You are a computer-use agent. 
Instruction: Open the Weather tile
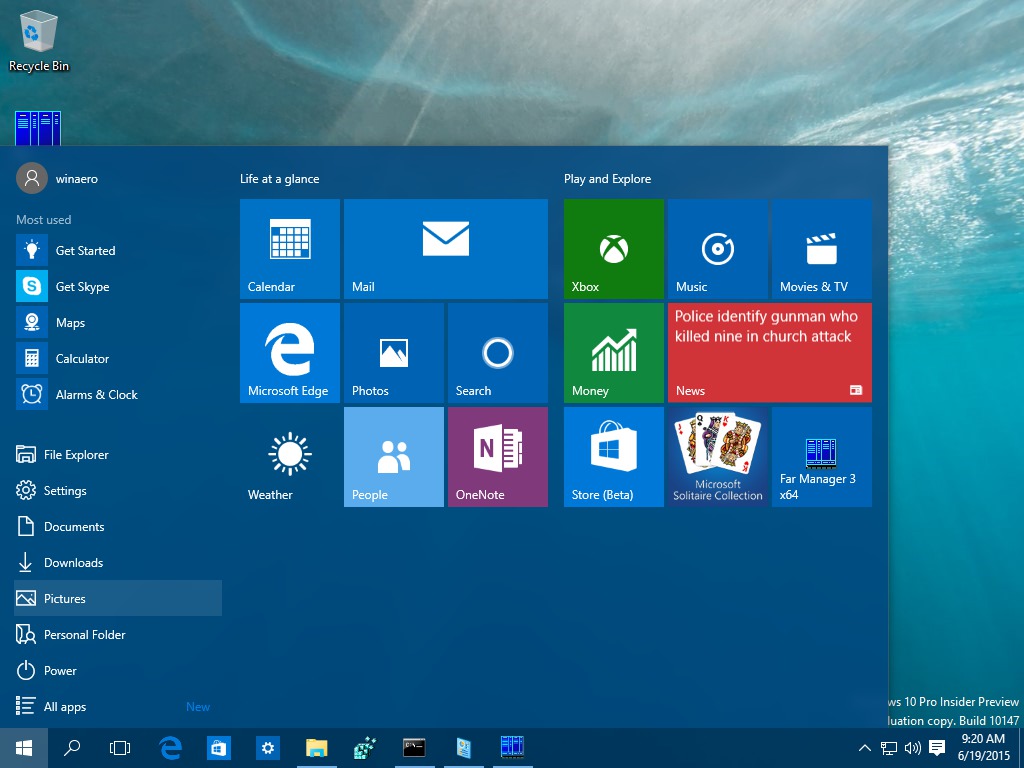(x=289, y=456)
